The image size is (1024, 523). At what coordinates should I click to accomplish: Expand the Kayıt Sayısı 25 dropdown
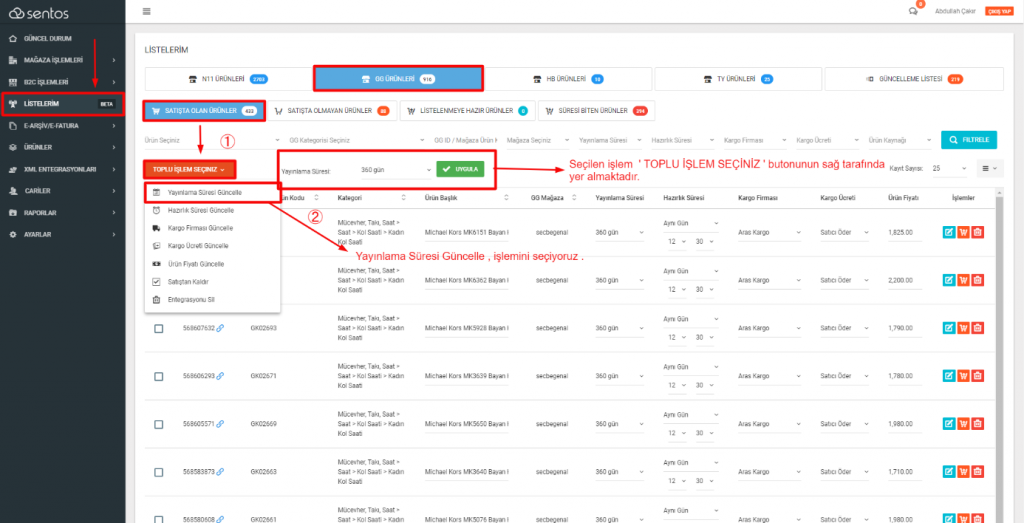(949, 169)
